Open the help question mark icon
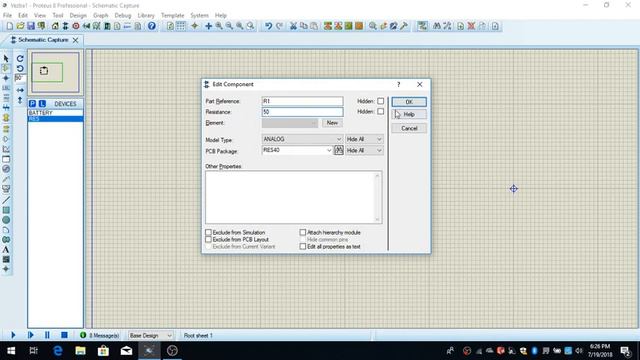 tap(151, 26)
